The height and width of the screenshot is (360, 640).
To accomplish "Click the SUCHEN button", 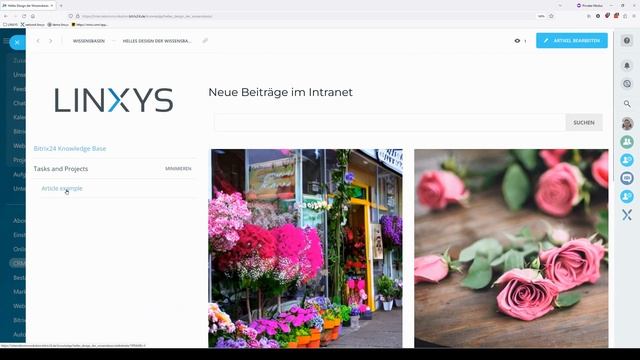I will pos(584,122).
